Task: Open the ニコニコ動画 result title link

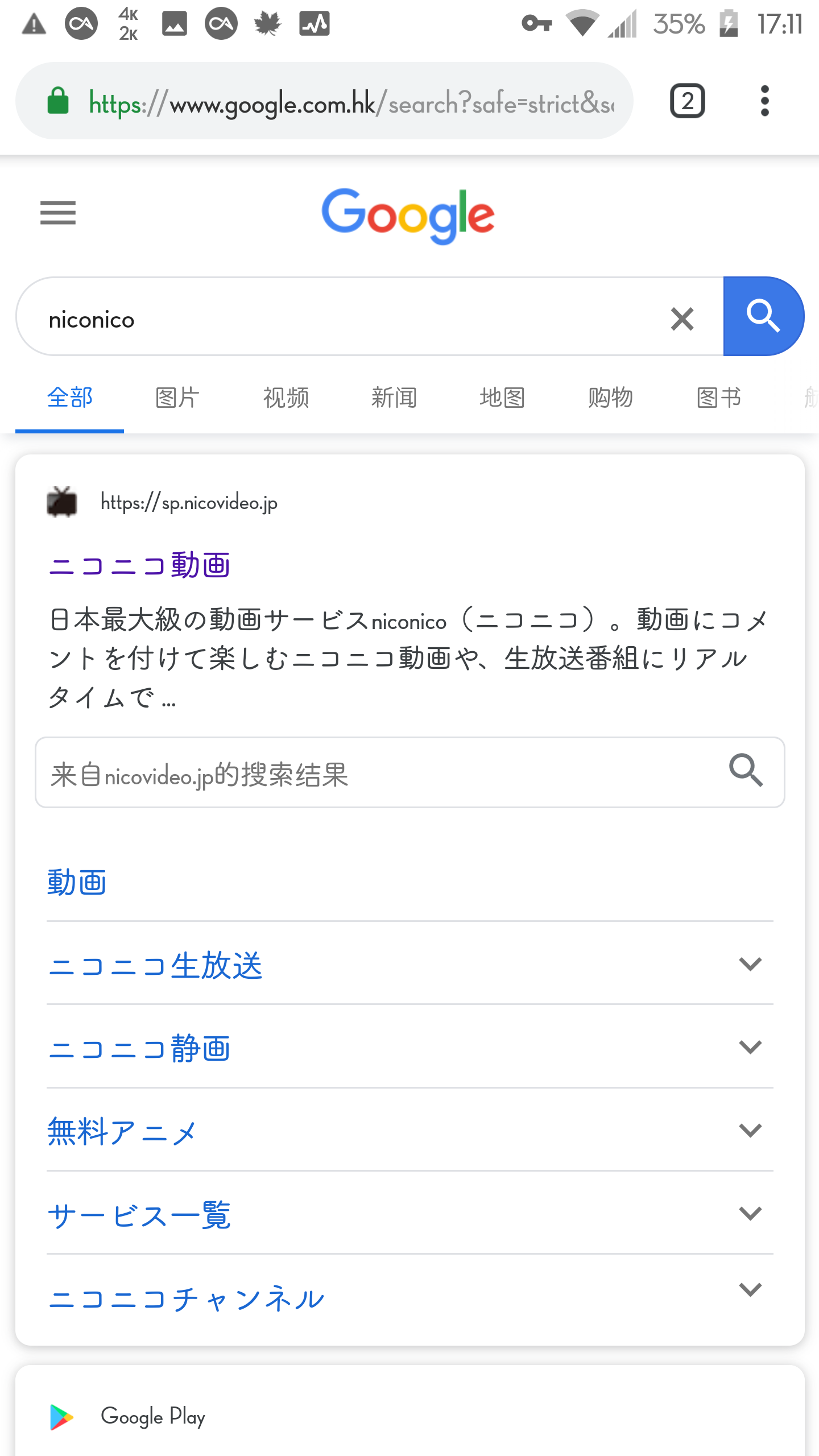Action: (139, 565)
